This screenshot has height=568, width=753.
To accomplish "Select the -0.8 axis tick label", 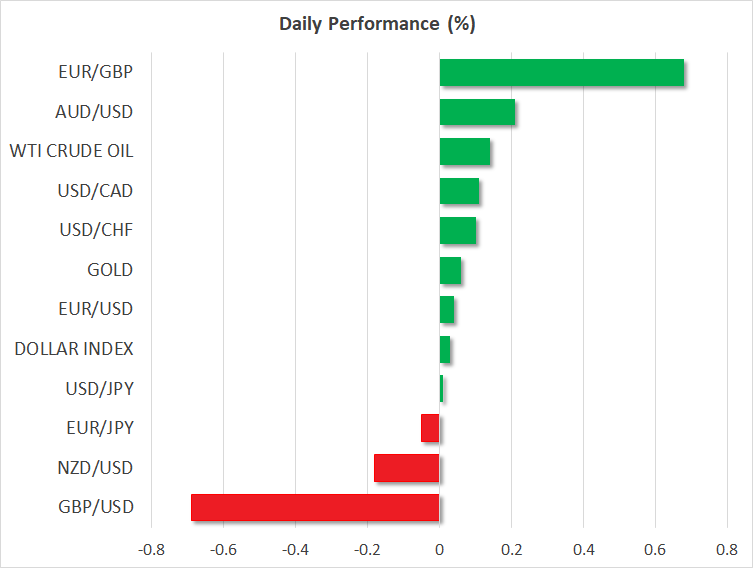I will [151, 548].
